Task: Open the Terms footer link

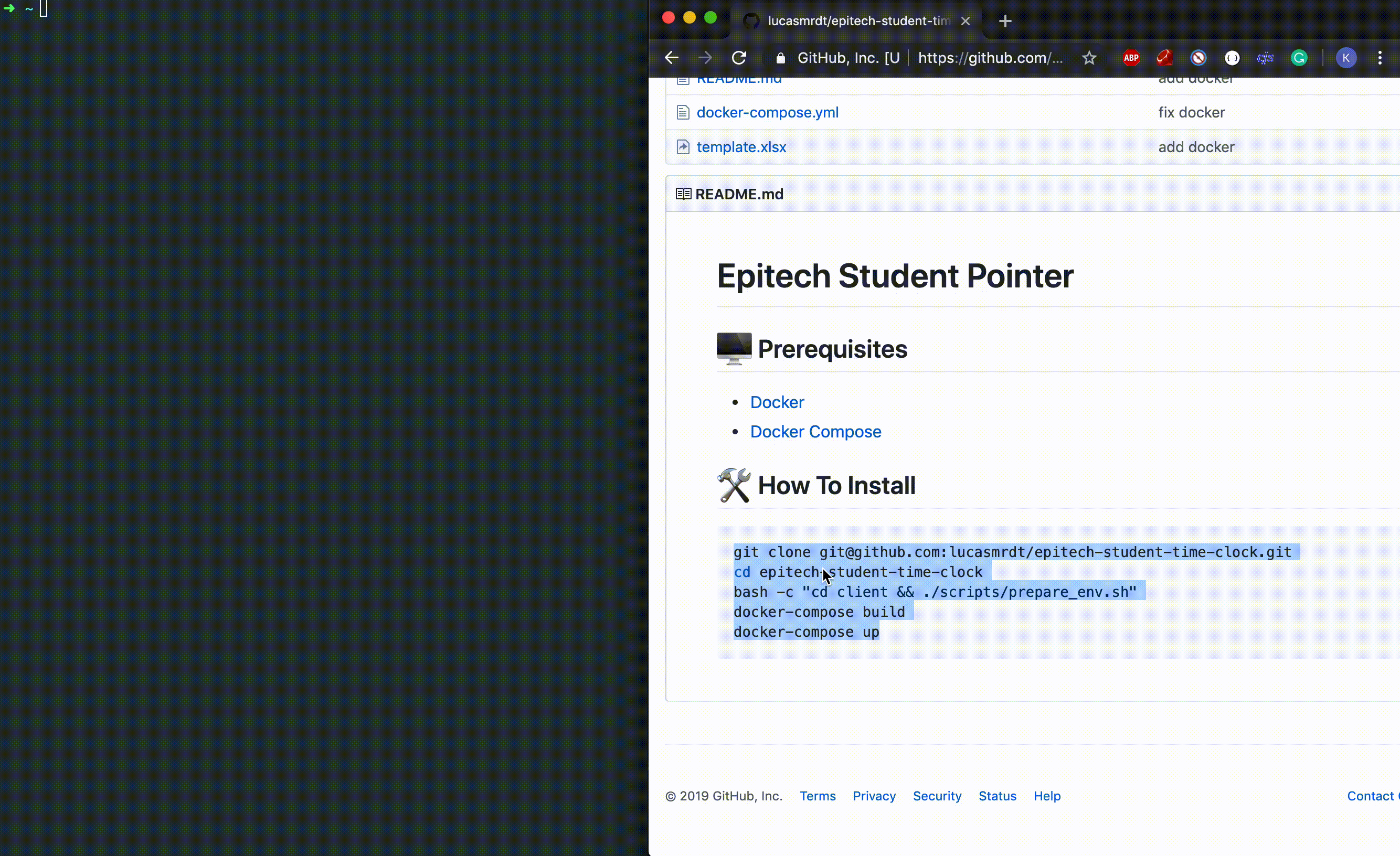Action: click(817, 796)
